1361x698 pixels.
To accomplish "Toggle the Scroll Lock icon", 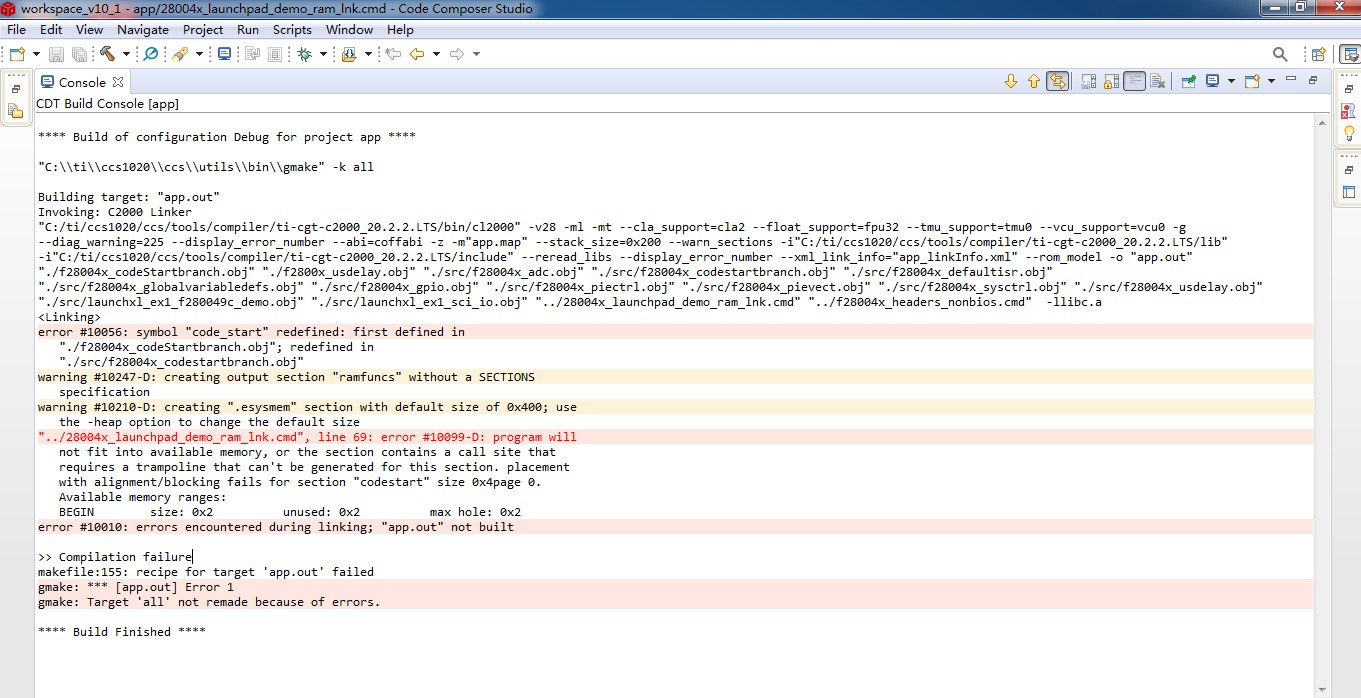I will pos(1111,82).
